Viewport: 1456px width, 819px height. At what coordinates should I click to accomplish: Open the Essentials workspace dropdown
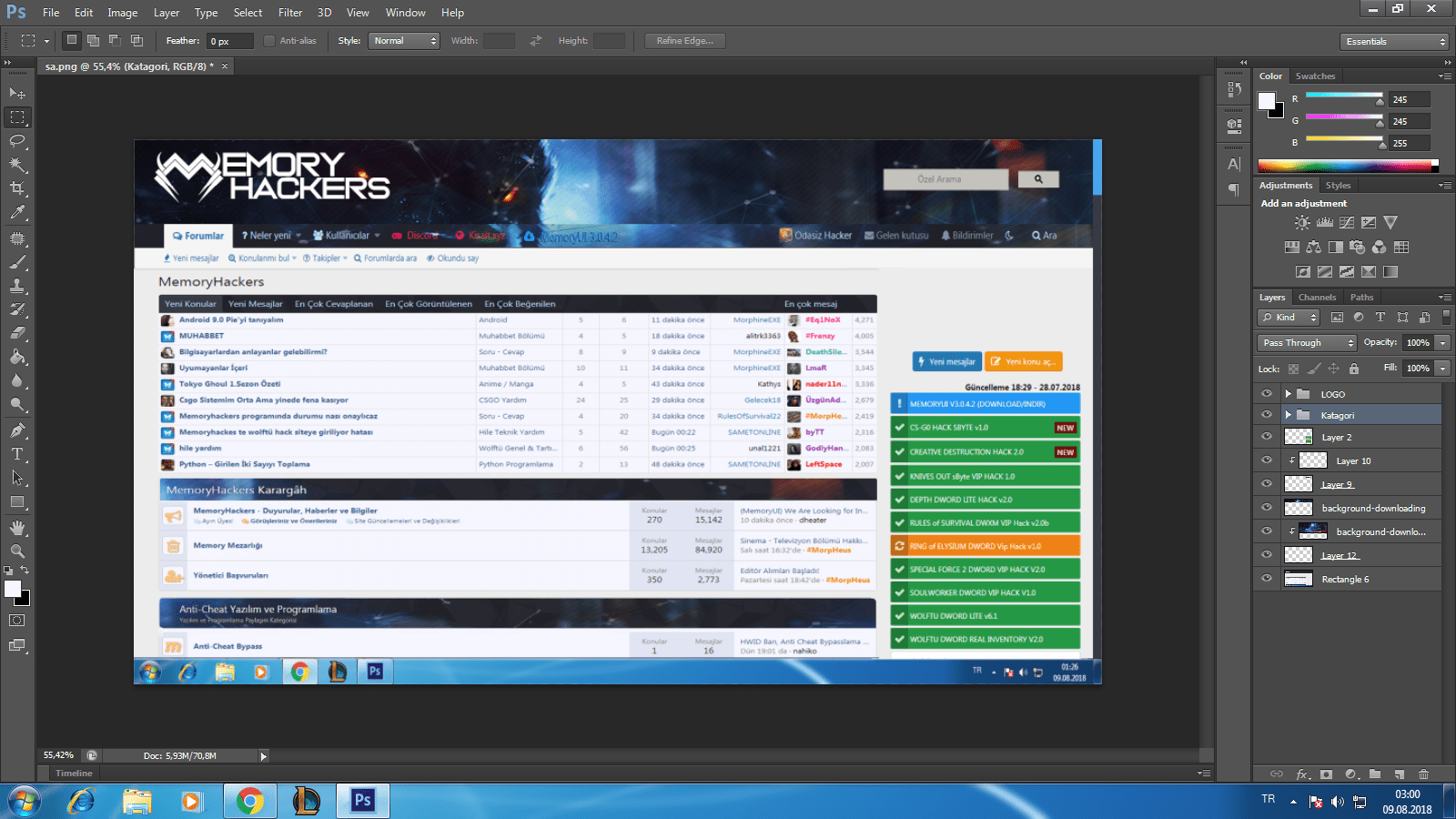point(1394,42)
